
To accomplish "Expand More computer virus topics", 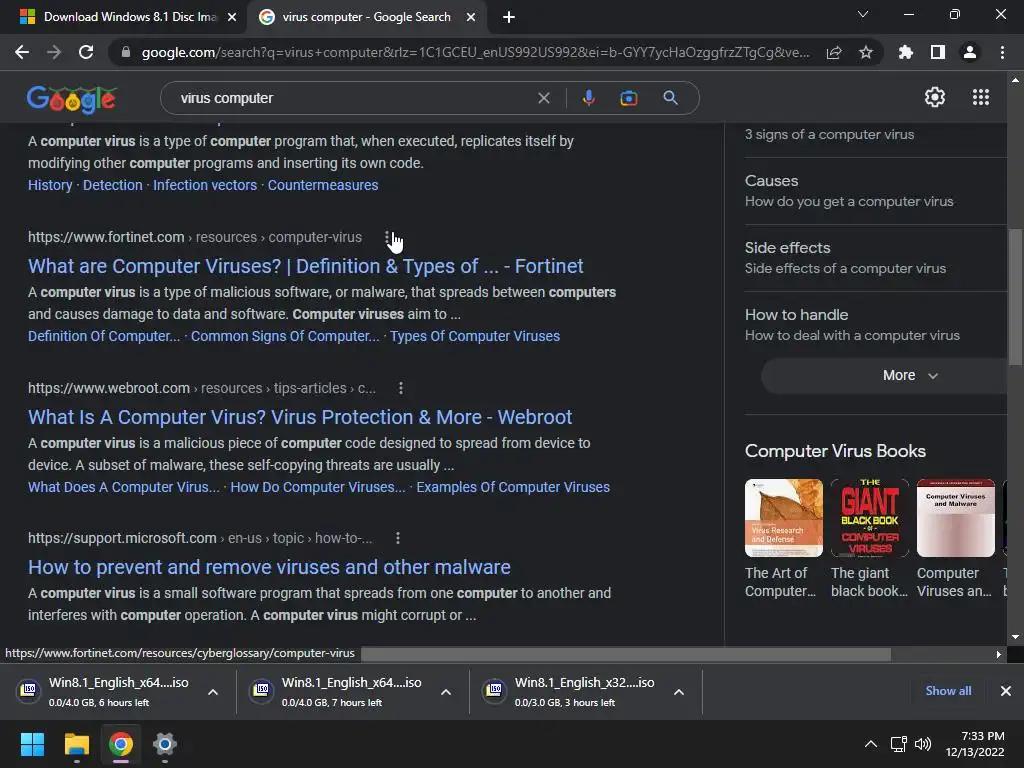I will tap(885, 376).
